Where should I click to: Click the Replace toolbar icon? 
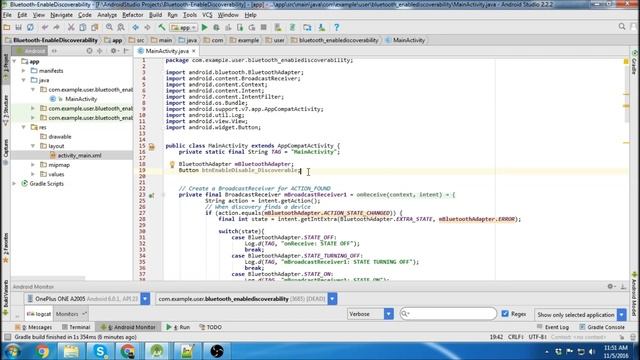point(121,27)
